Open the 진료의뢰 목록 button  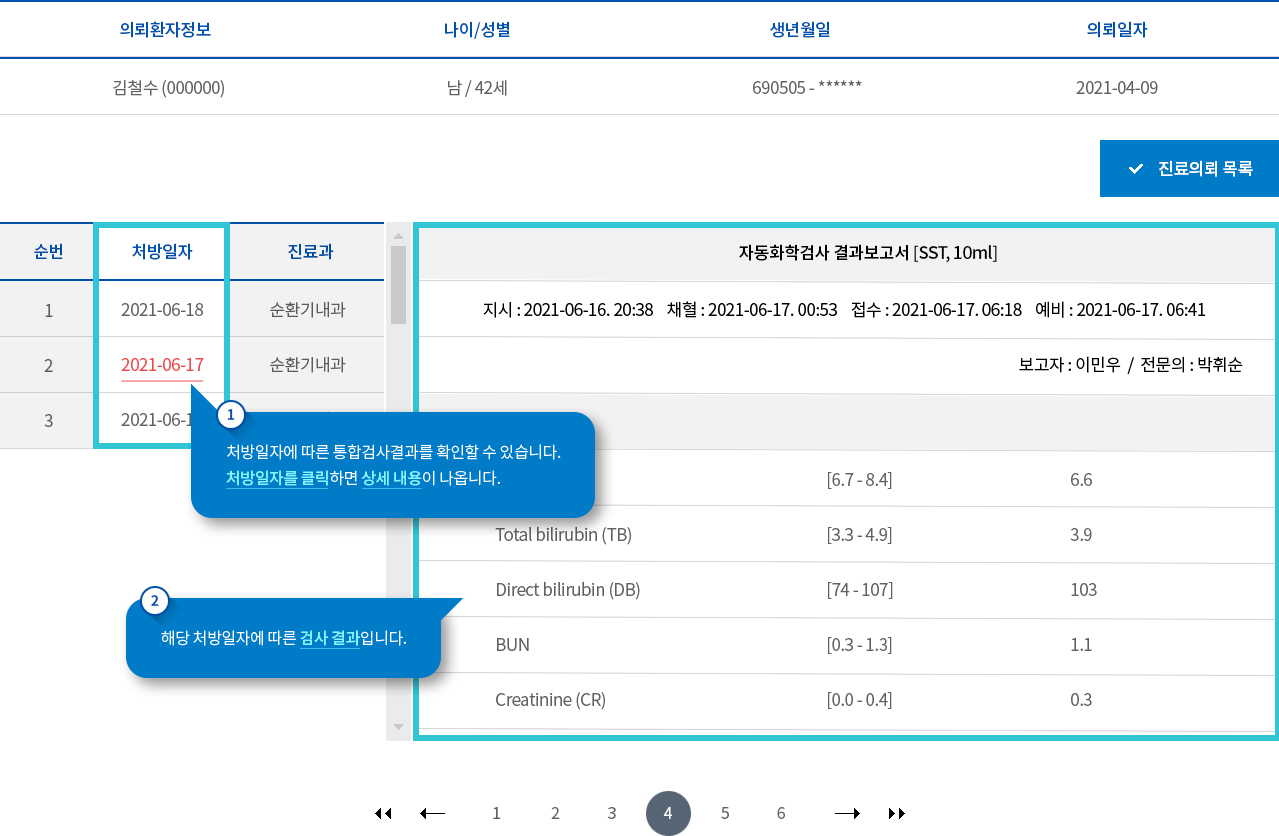(1189, 169)
